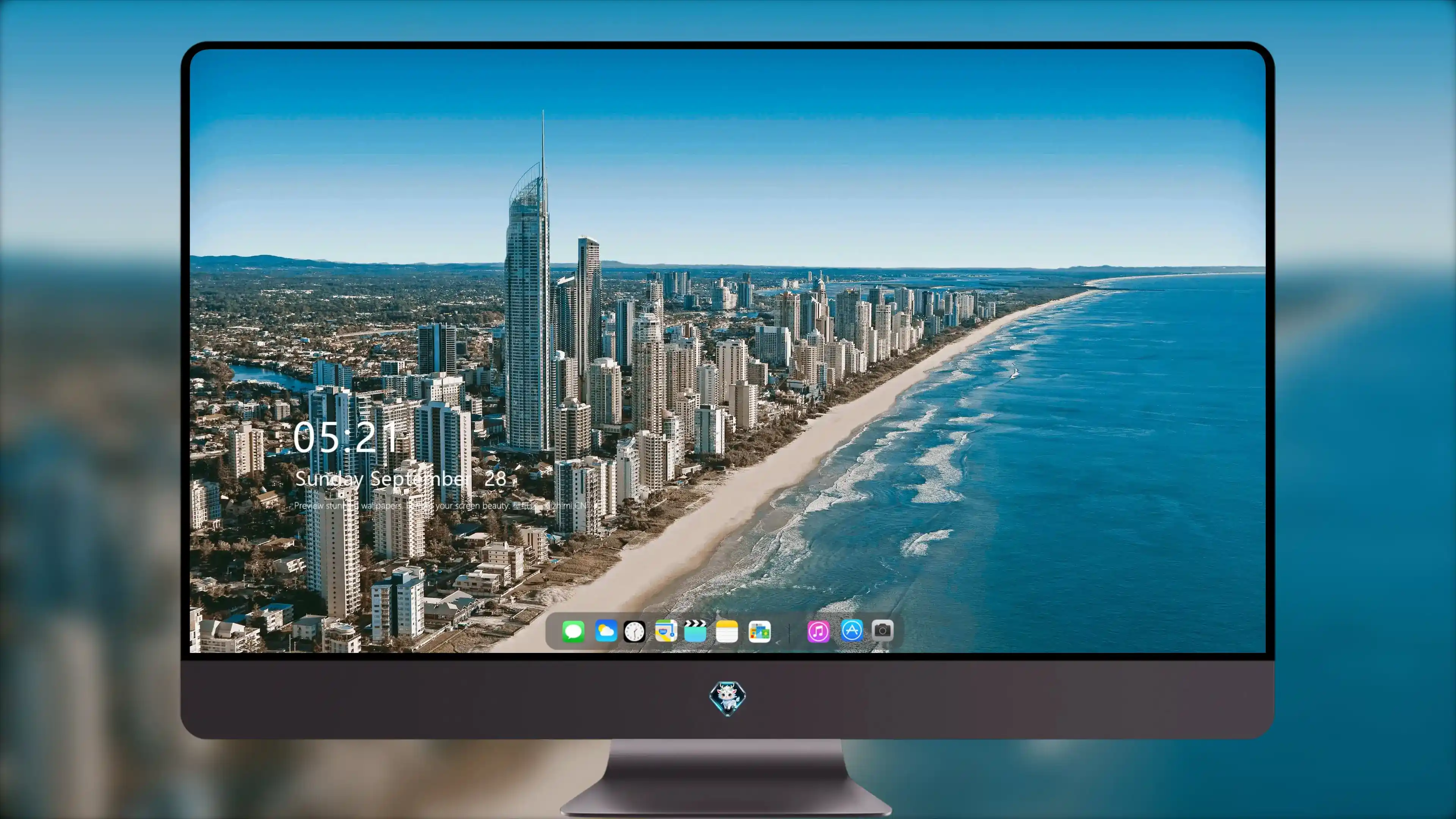
Task: Launch the clapperboard Videos app
Action: (x=695, y=631)
